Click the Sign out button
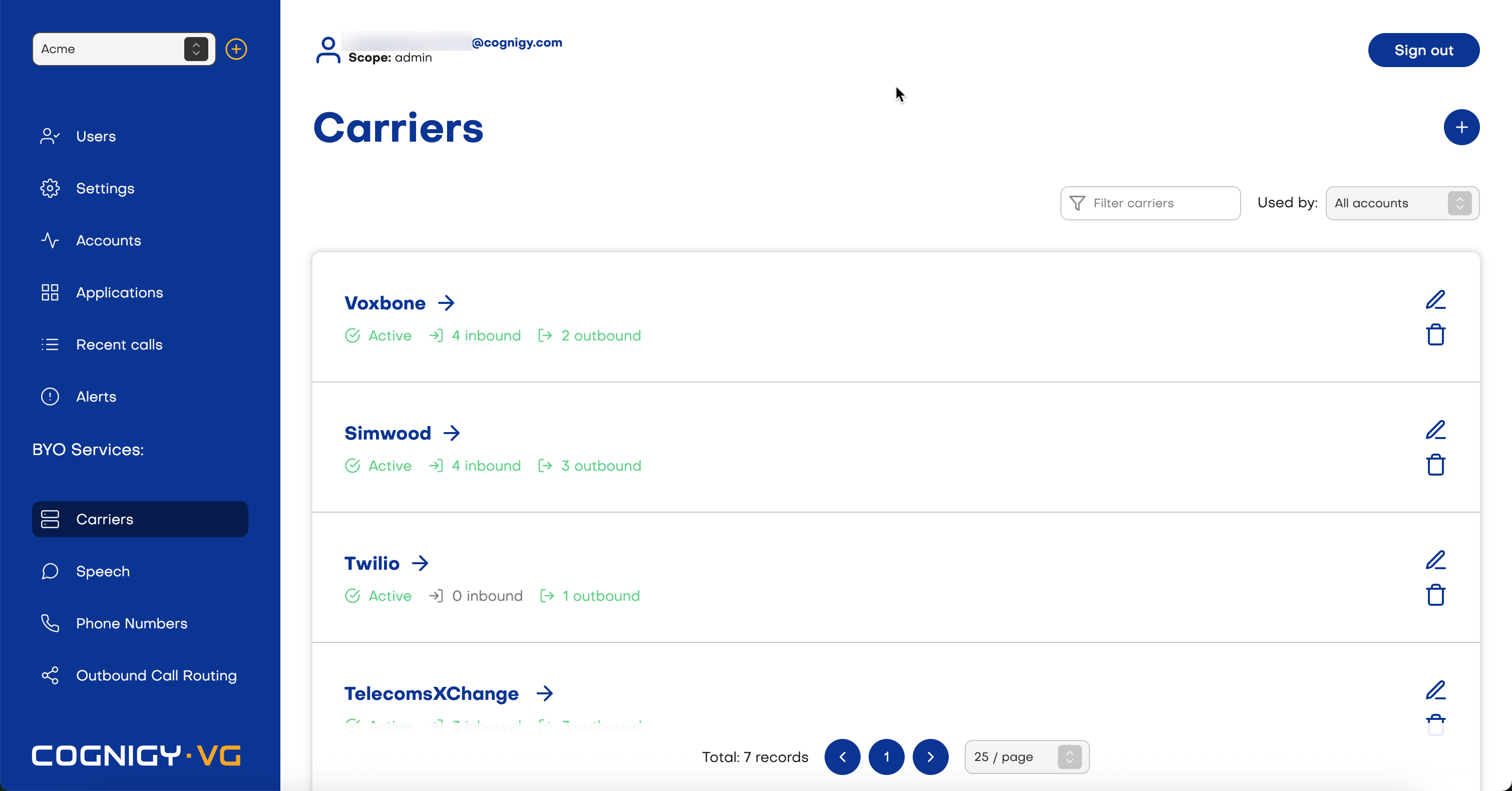This screenshot has height=791, width=1512. 1423,50
